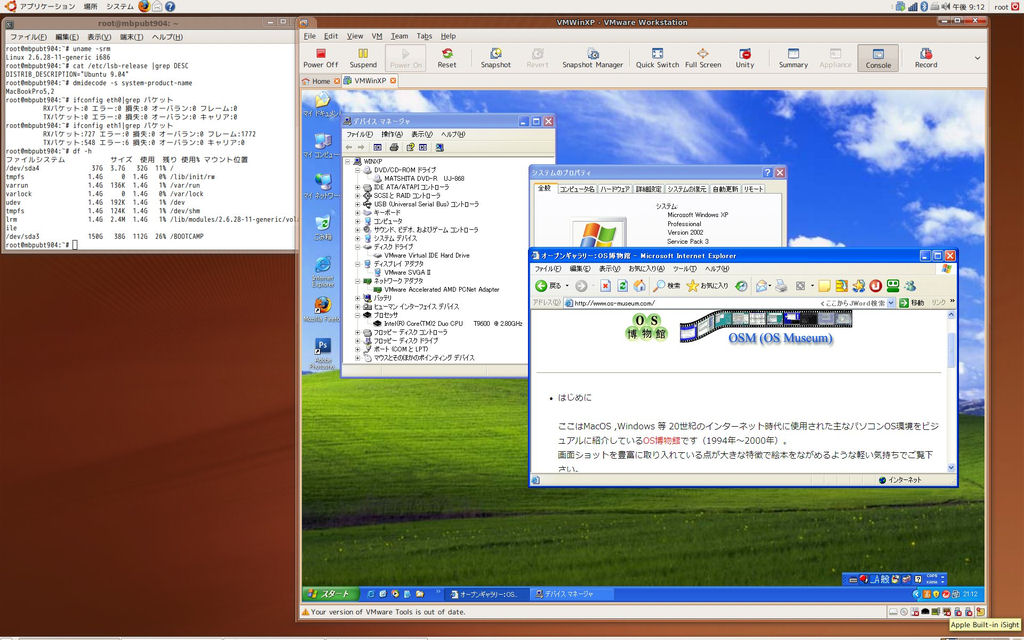Collapse the DVD/CD-ROM ドライブ node
Screen dimensions: 1024x640
pos(357,170)
